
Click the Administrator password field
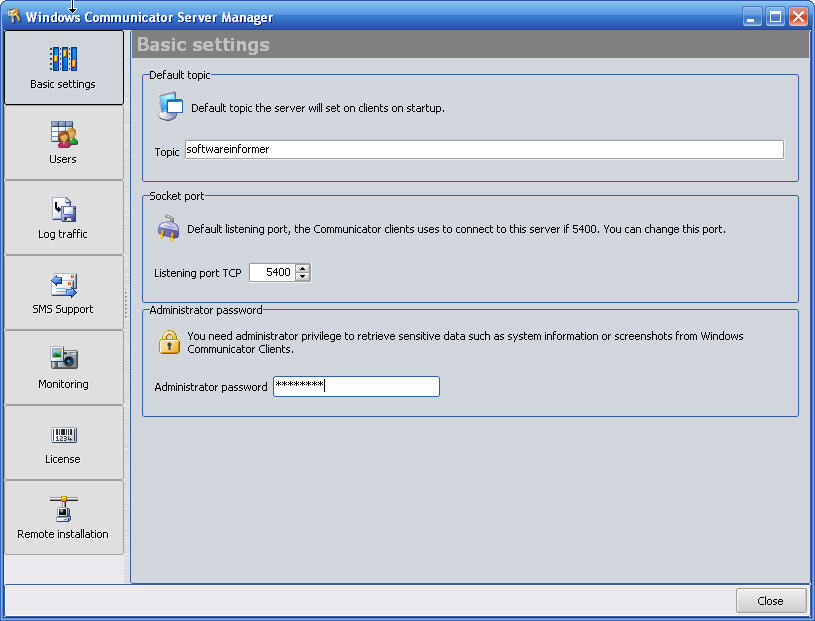[x=355, y=386]
